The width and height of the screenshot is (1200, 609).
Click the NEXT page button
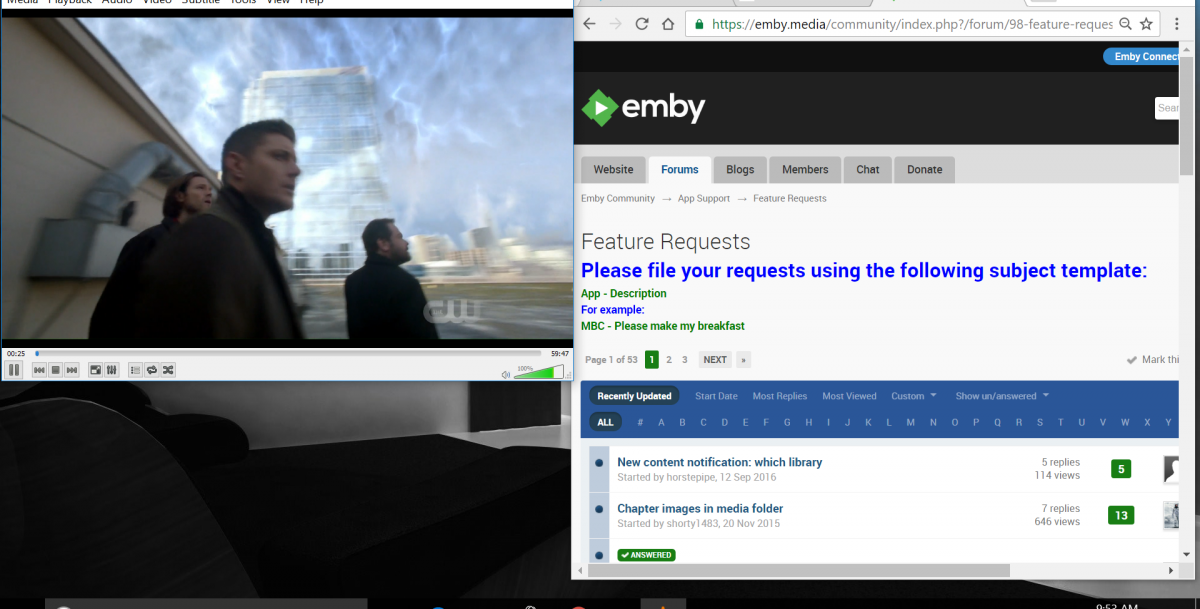pyautogui.click(x=715, y=360)
